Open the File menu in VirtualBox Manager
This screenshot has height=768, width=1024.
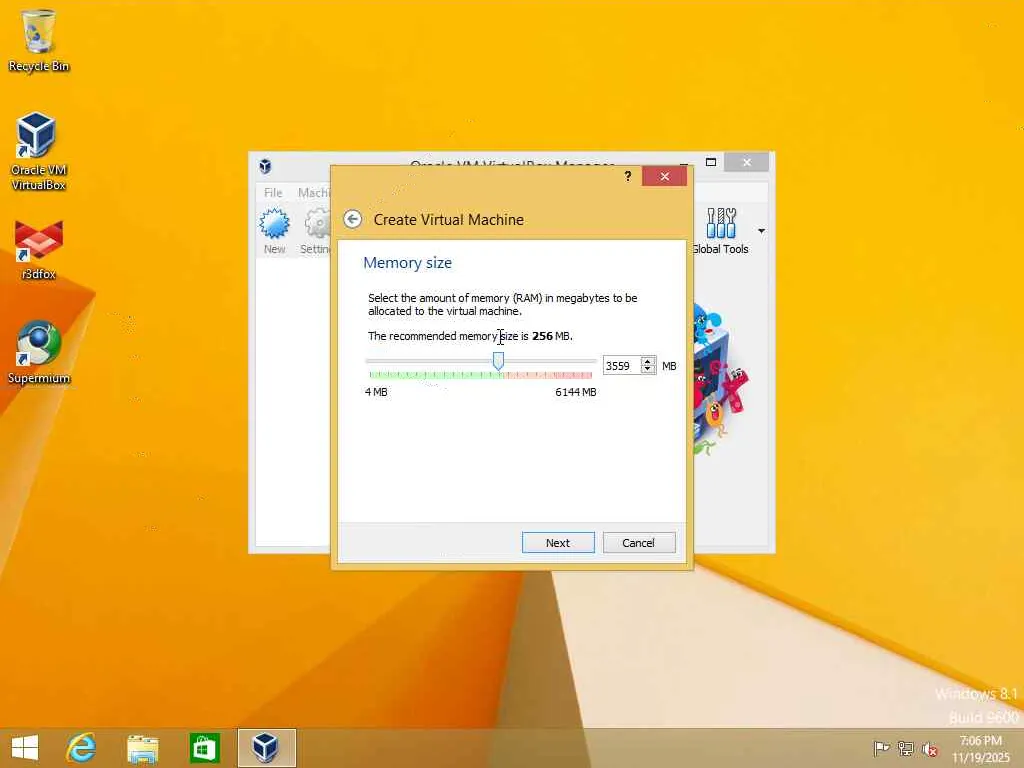coord(273,193)
